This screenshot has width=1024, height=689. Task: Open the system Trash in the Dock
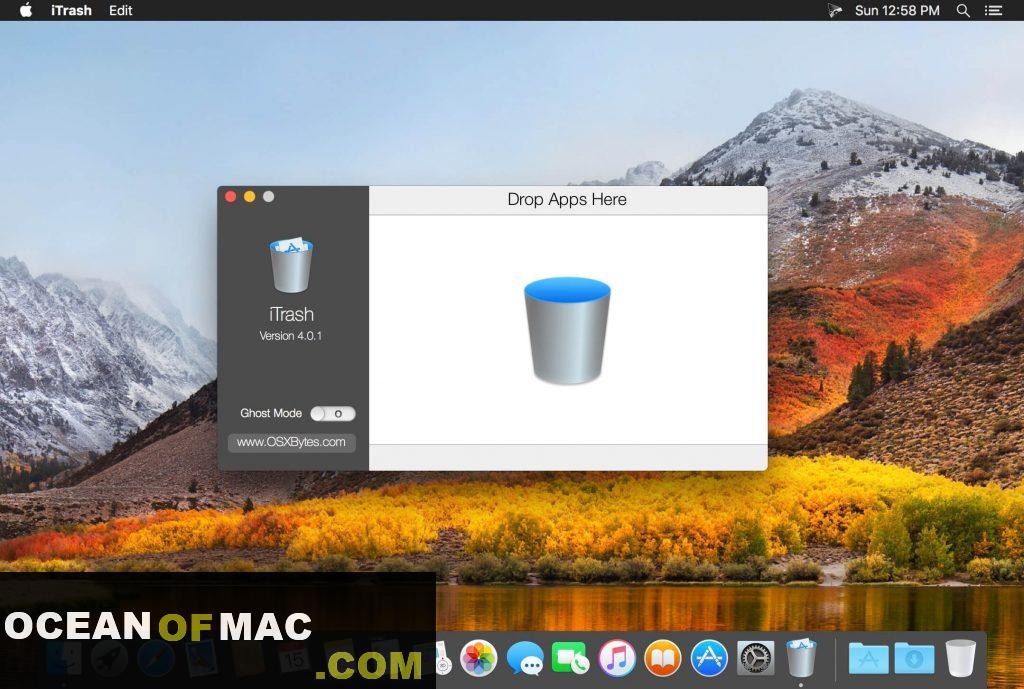[x=961, y=658]
